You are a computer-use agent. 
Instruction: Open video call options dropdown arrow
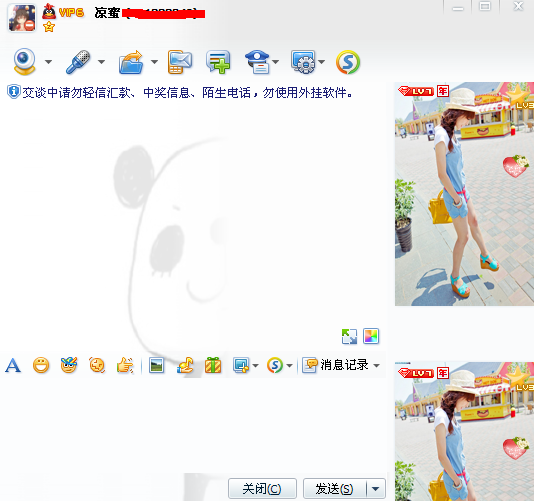pos(48,62)
